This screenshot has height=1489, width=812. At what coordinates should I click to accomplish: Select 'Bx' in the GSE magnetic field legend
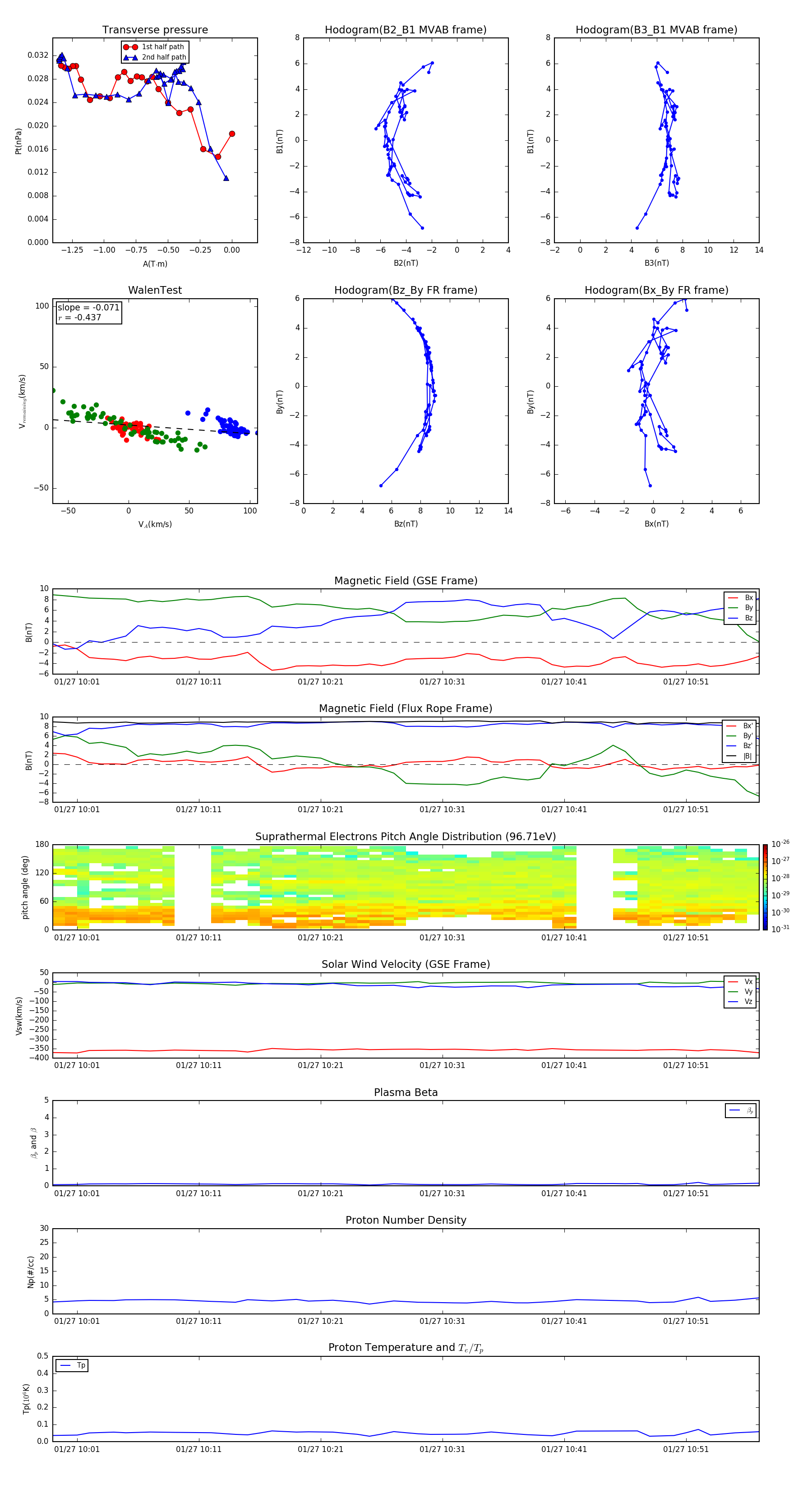[740, 598]
